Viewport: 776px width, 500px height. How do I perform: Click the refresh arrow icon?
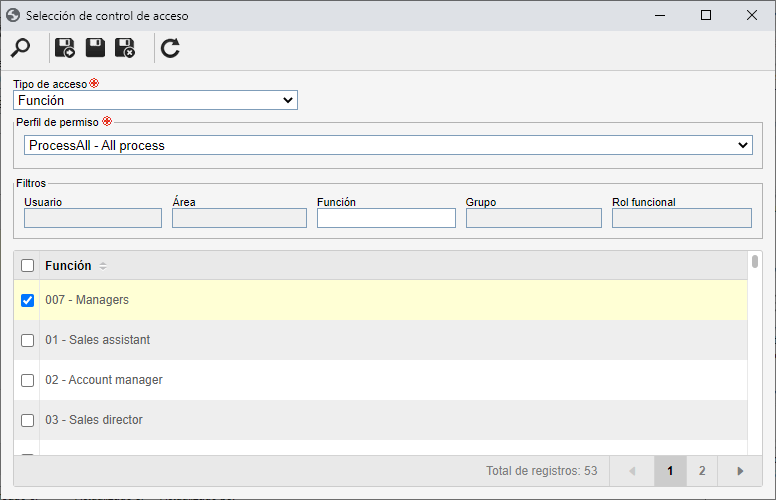(170, 48)
